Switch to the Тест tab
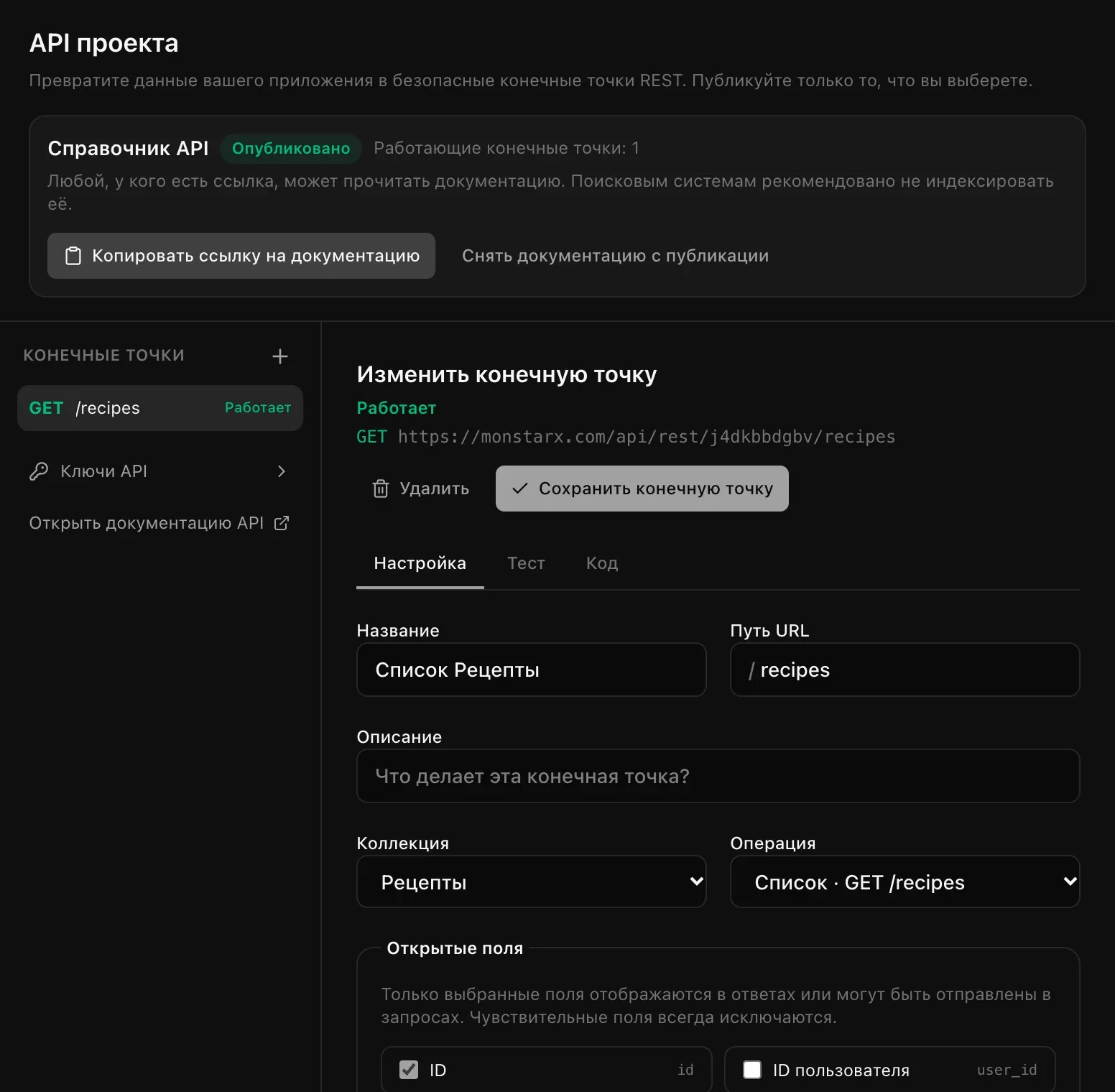Screen dimensions: 1115x1092 [x=526, y=563]
